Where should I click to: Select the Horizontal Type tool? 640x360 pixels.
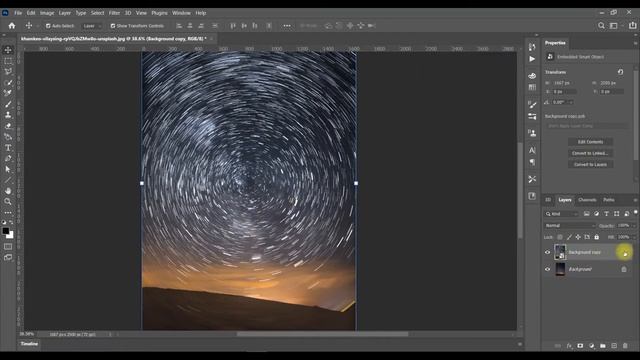8,148
